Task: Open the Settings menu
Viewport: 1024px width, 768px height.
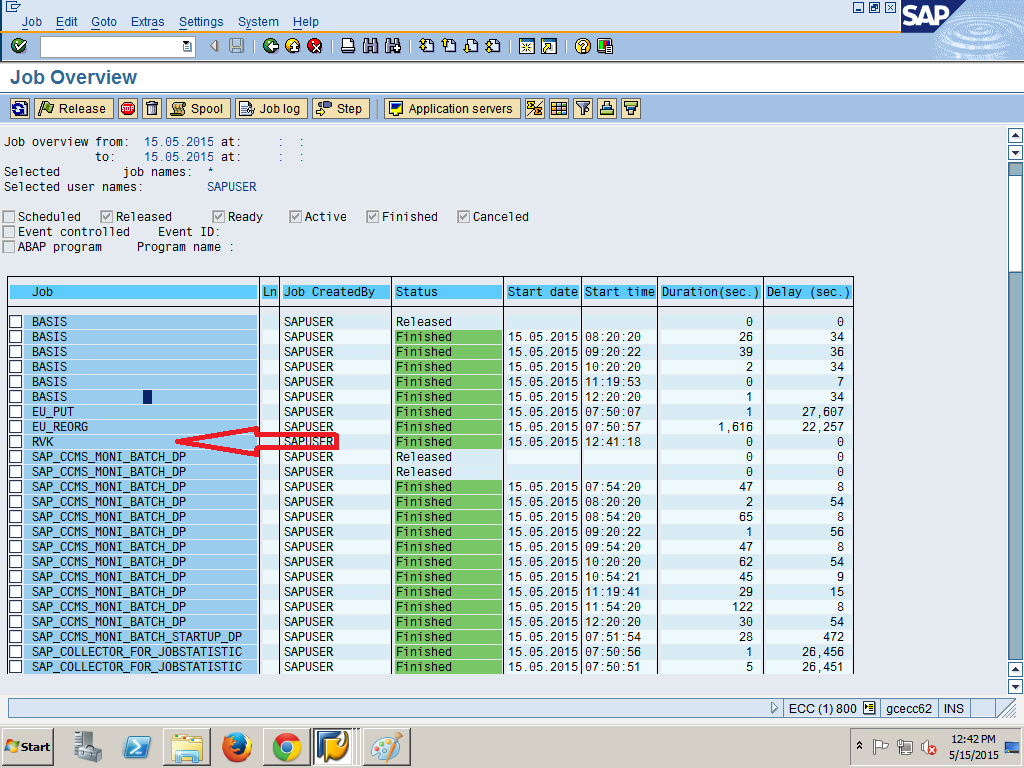Action: 201,22
